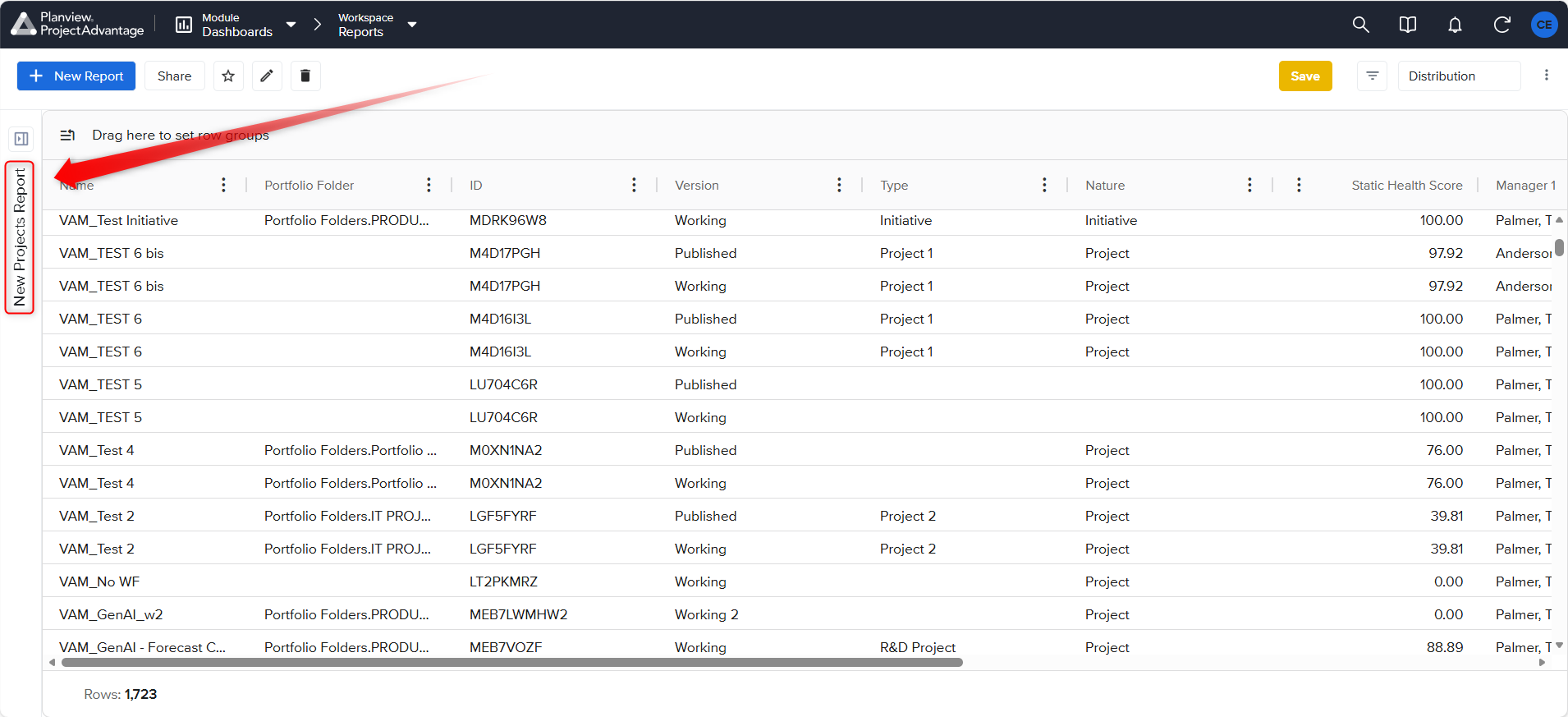1568x717 pixels.
Task: Click the Drag here to set row groups area
Action: point(181,135)
